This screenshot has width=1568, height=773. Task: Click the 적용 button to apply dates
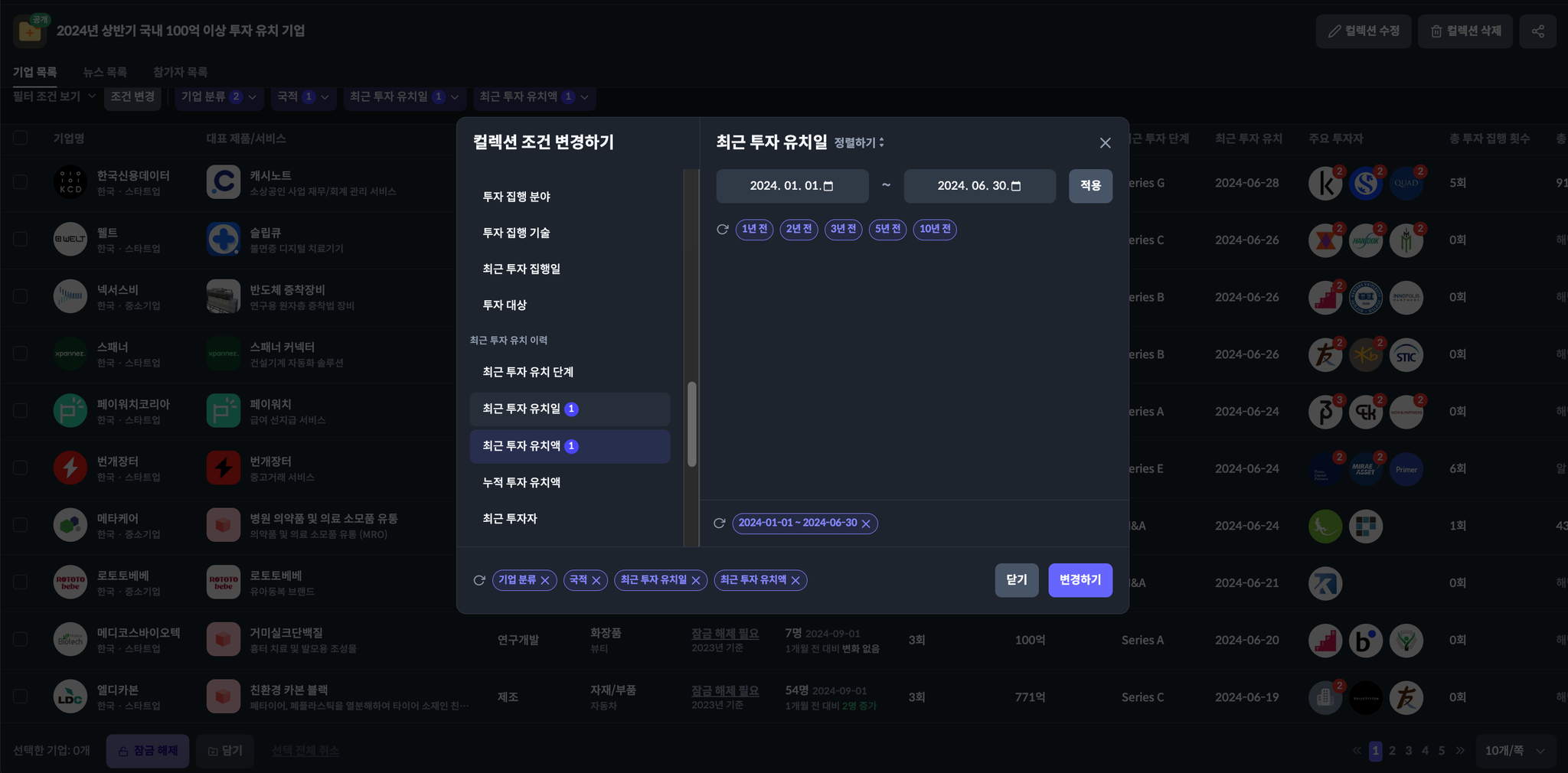pyautogui.click(x=1090, y=186)
